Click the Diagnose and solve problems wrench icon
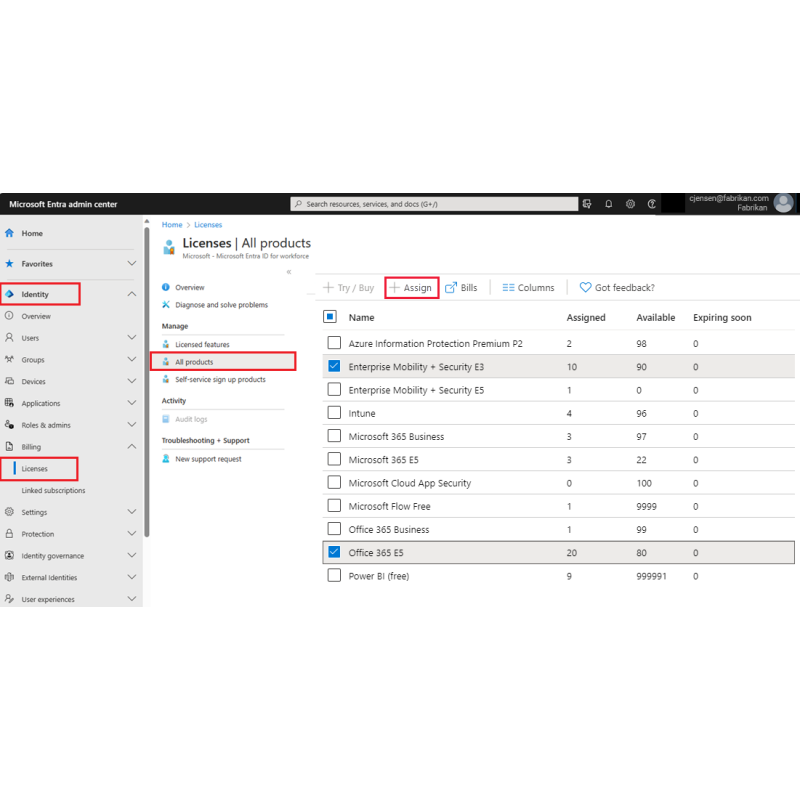The height and width of the screenshot is (800, 800). pyautogui.click(x=166, y=305)
